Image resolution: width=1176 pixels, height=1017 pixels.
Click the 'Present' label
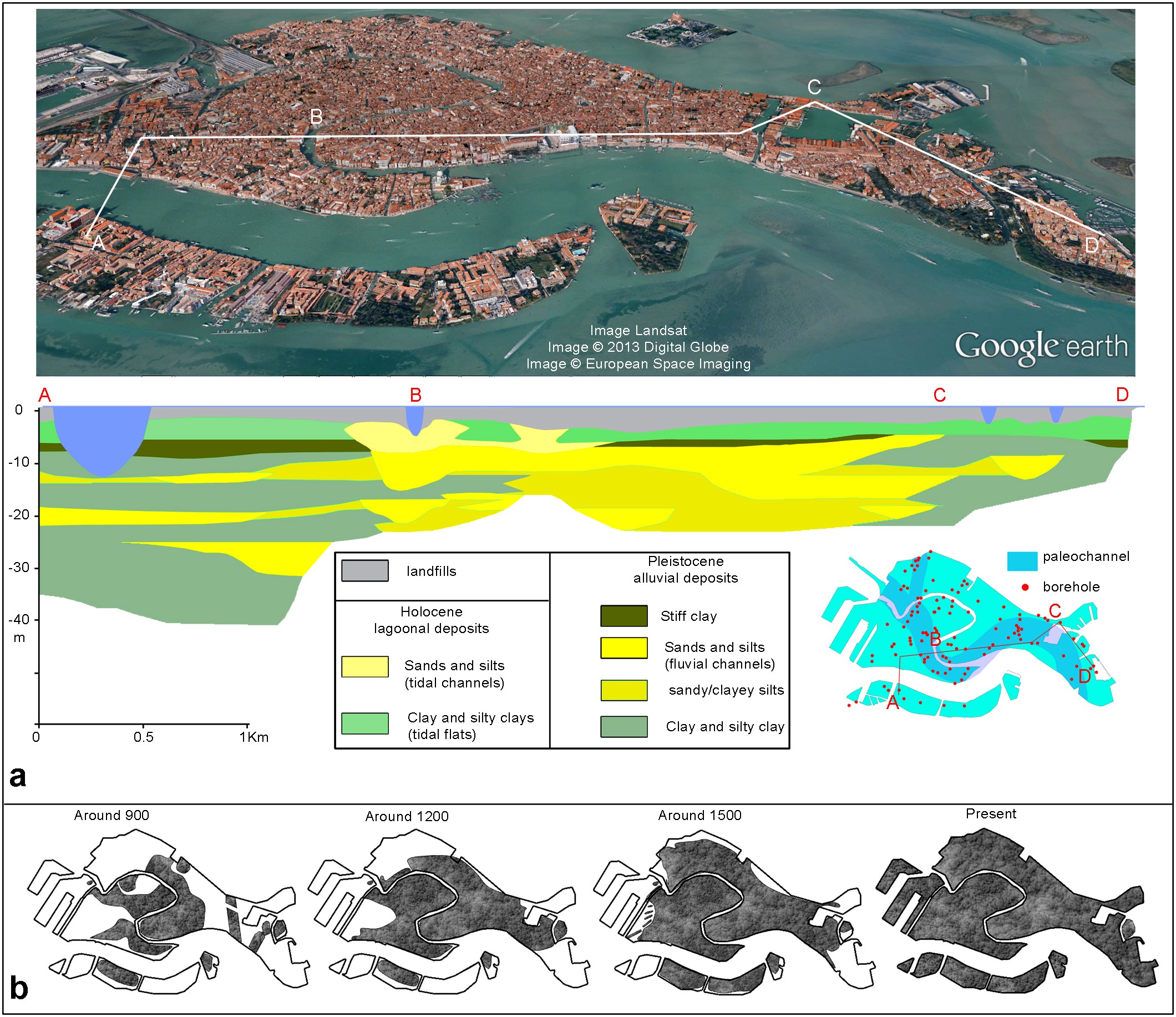[991, 814]
